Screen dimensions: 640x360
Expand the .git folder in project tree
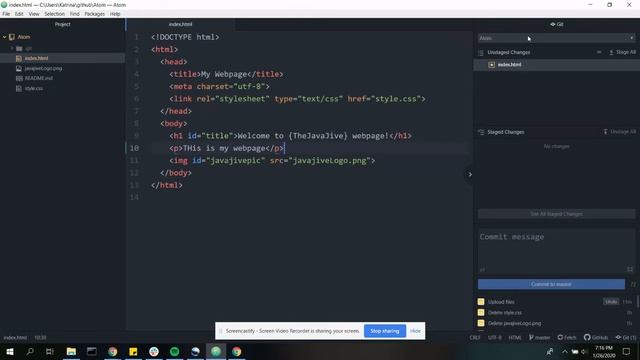pos(12,49)
